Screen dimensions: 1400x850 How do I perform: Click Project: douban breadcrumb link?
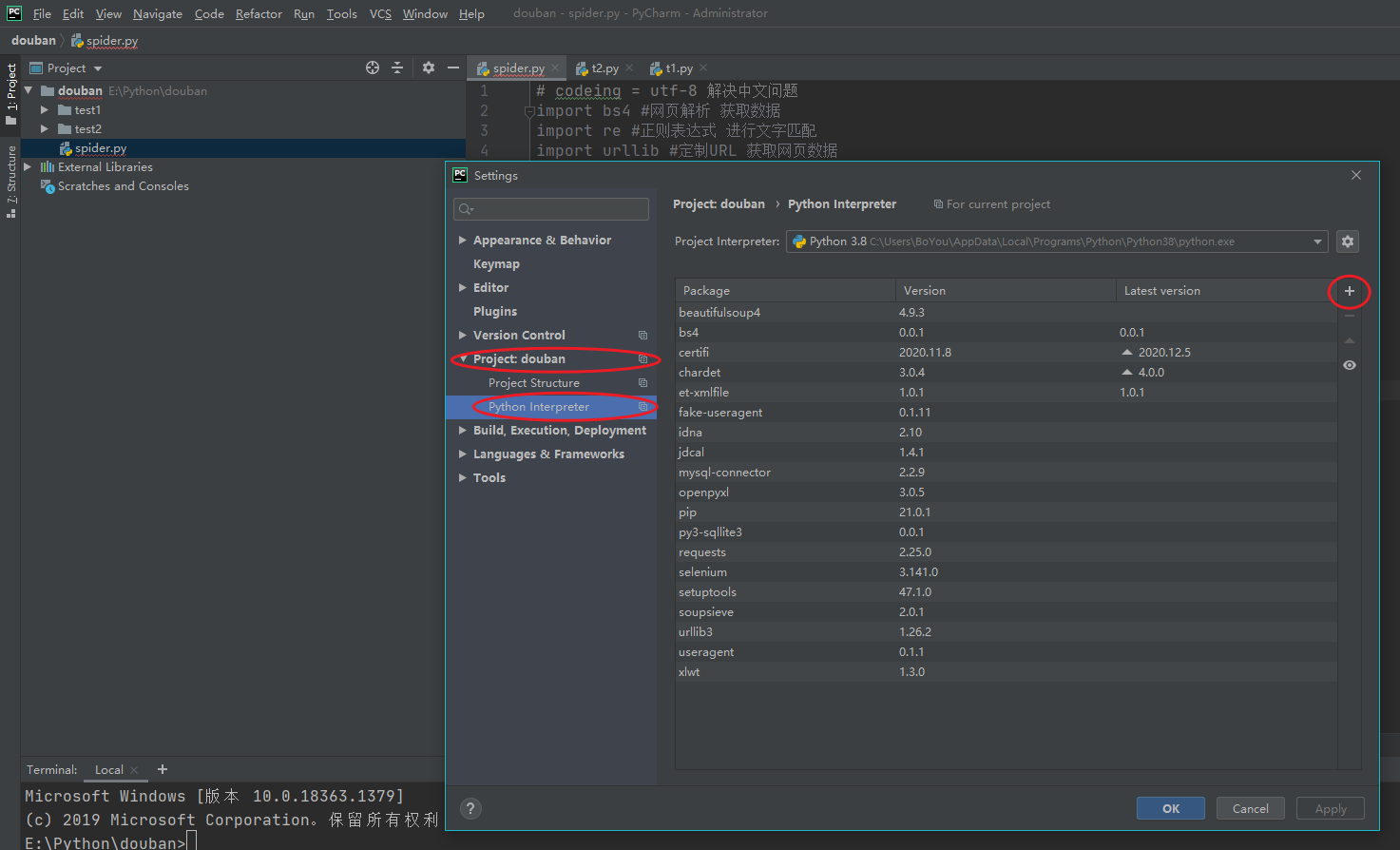coord(719,204)
